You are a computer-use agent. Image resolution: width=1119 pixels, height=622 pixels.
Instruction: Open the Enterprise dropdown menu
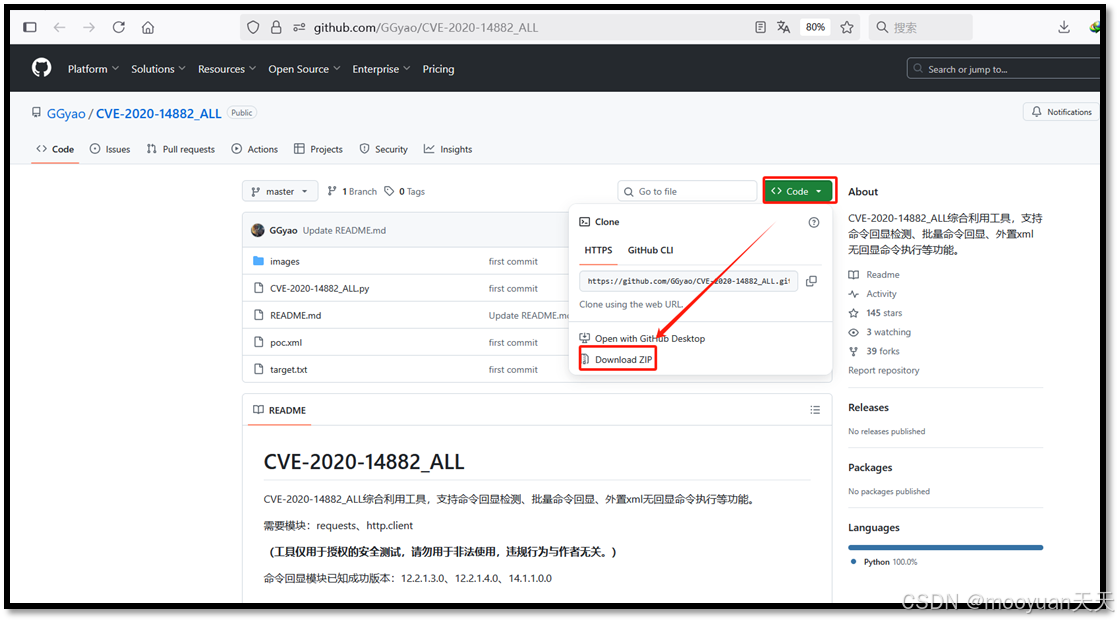[x=381, y=68]
